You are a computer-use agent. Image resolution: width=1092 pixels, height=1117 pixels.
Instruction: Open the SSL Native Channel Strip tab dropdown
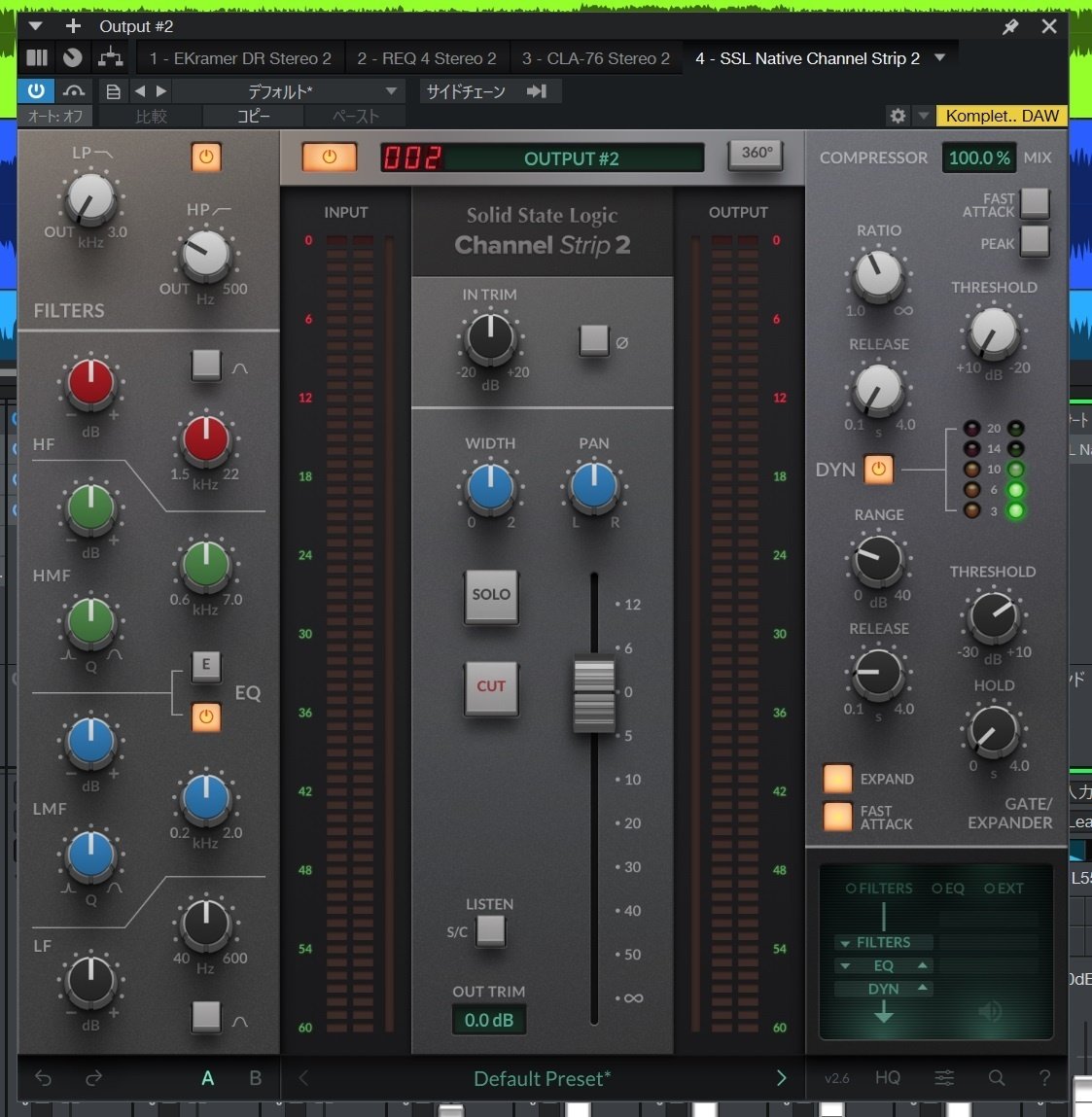938,58
